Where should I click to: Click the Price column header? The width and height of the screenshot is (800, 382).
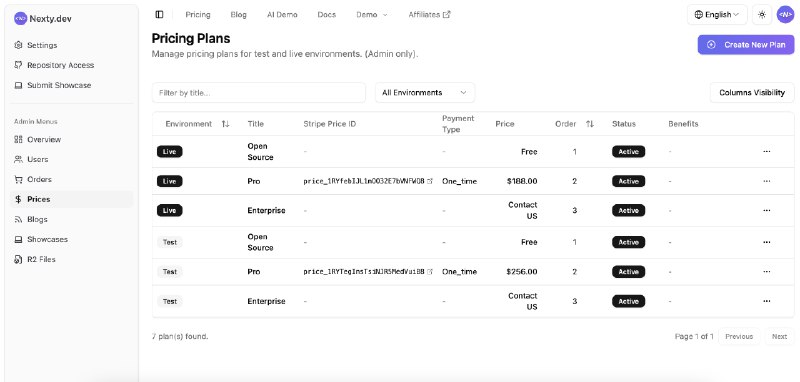tap(505, 124)
